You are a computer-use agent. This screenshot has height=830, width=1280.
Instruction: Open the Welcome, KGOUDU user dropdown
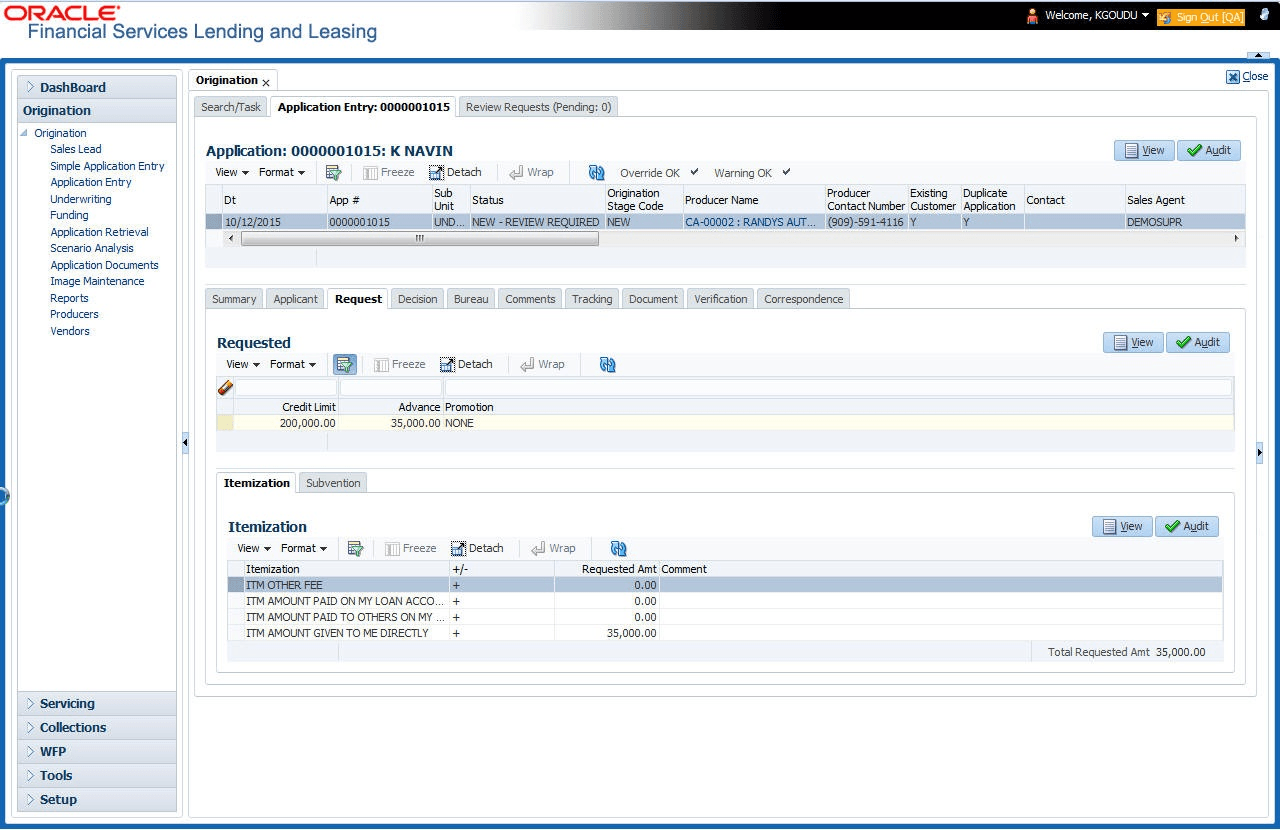point(1097,16)
